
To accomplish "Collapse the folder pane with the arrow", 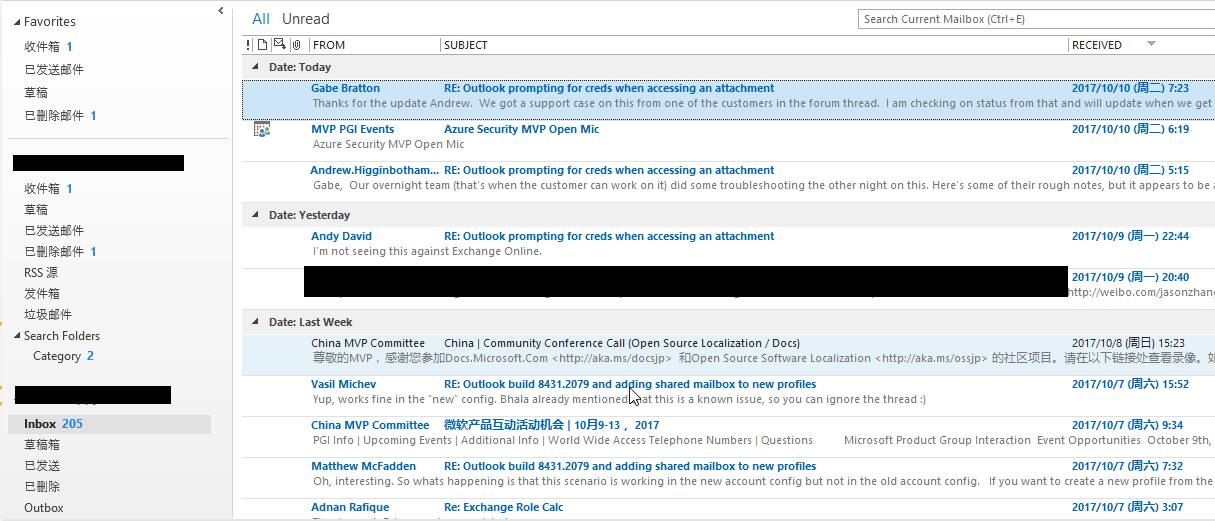I will coord(221,11).
